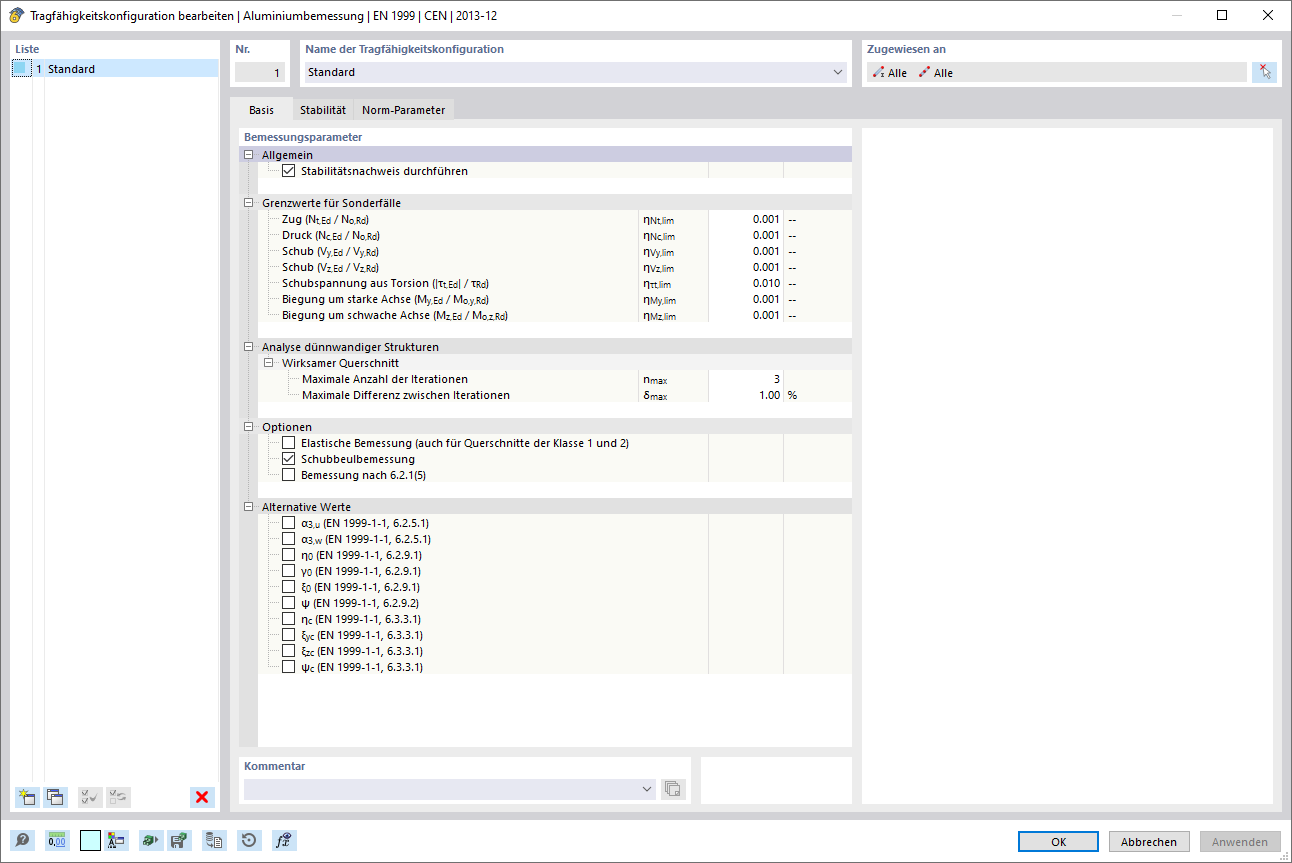Viewport: 1292px width, 863px height.
Task: Click the save-as-default floppy disk icon
Action: click(x=179, y=841)
